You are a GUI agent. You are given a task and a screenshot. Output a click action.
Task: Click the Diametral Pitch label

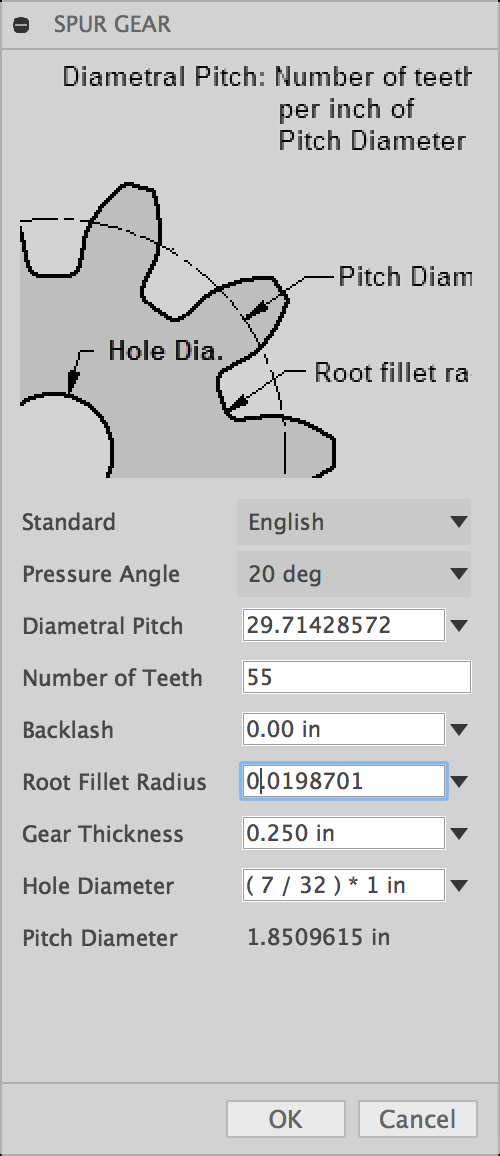point(103,626)
